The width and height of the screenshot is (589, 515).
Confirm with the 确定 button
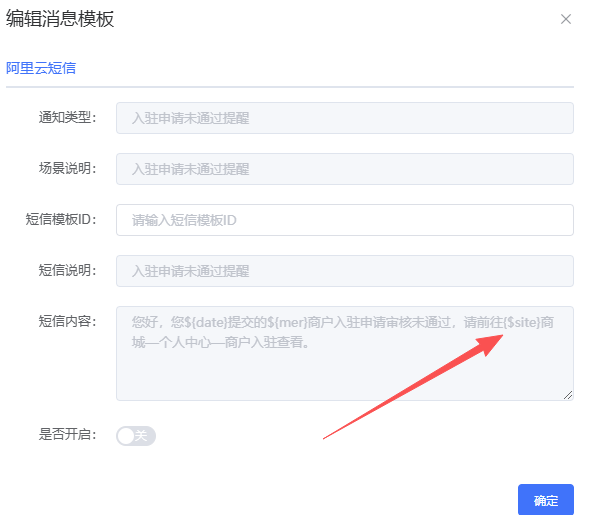coord(546,500)
